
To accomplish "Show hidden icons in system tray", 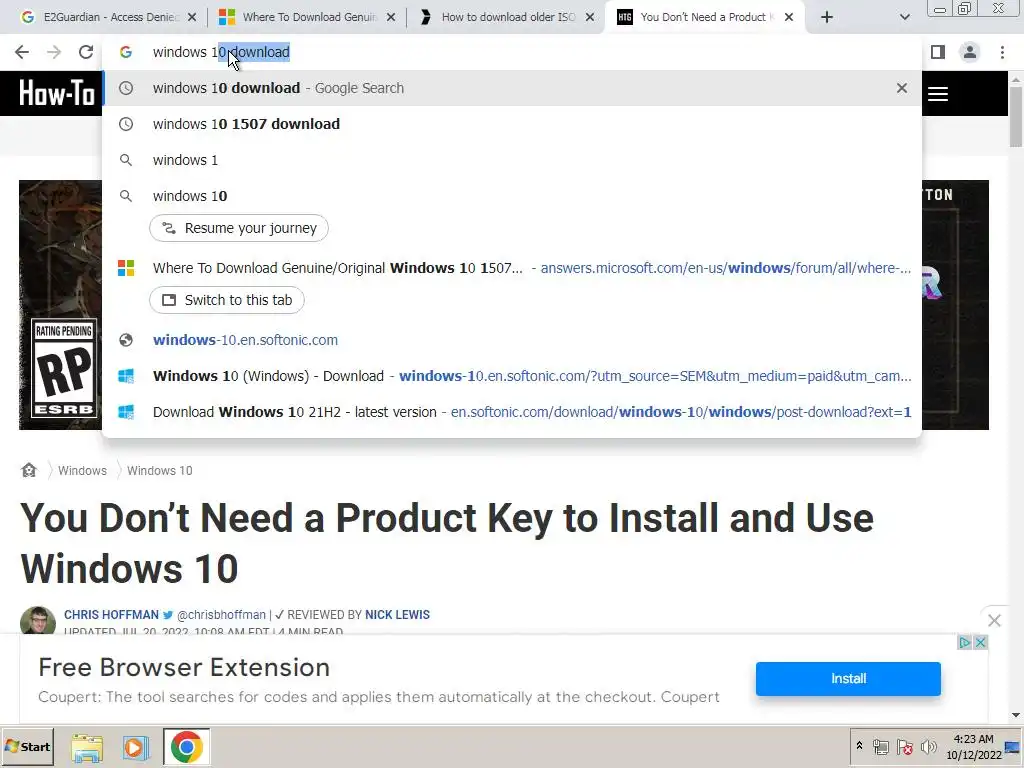I will click(859, 746).
